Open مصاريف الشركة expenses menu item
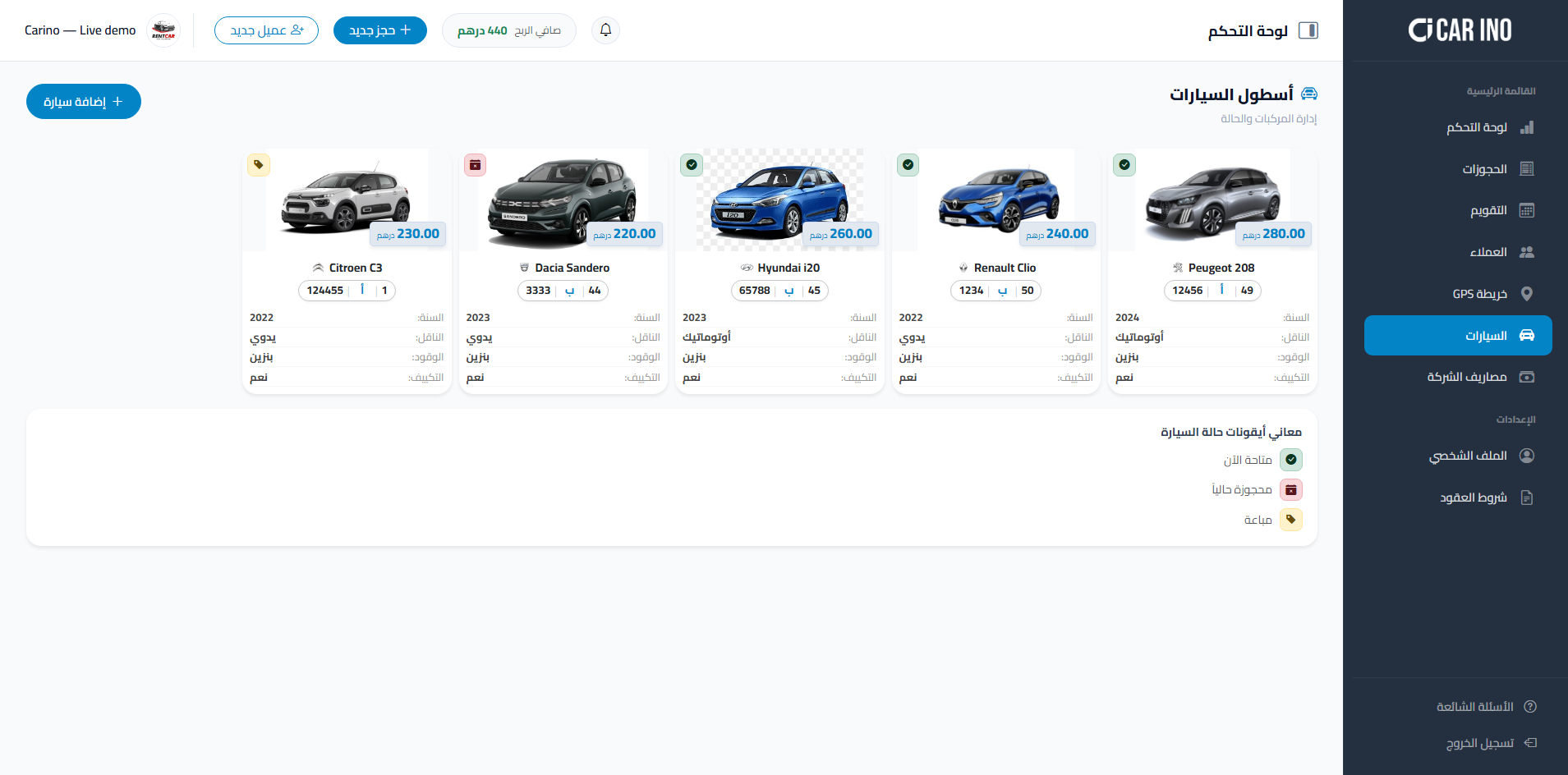Screen dimensions: 1568x775 pos(1458,377)
